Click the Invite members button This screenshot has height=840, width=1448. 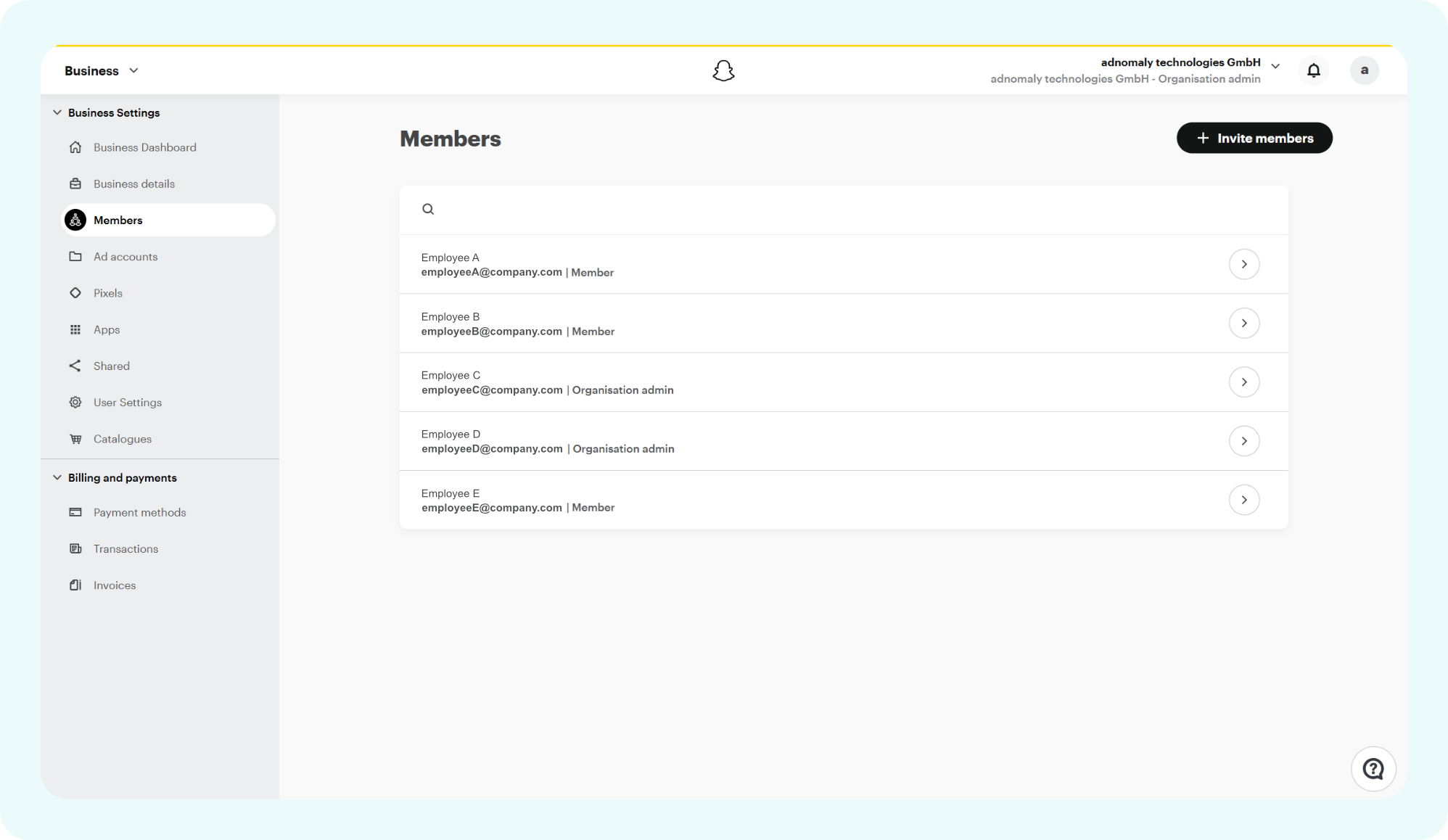pos(1254,138)
